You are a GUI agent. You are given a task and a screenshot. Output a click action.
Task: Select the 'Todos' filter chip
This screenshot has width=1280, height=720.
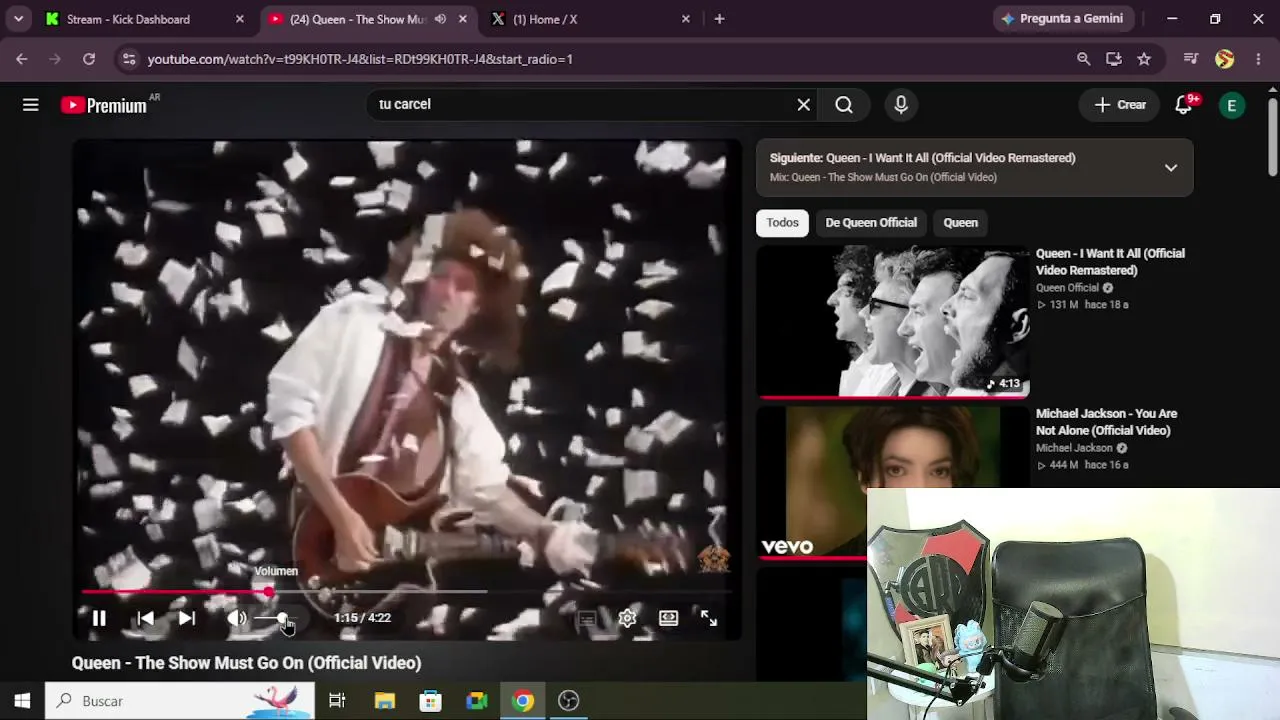[x=782, y=223]
